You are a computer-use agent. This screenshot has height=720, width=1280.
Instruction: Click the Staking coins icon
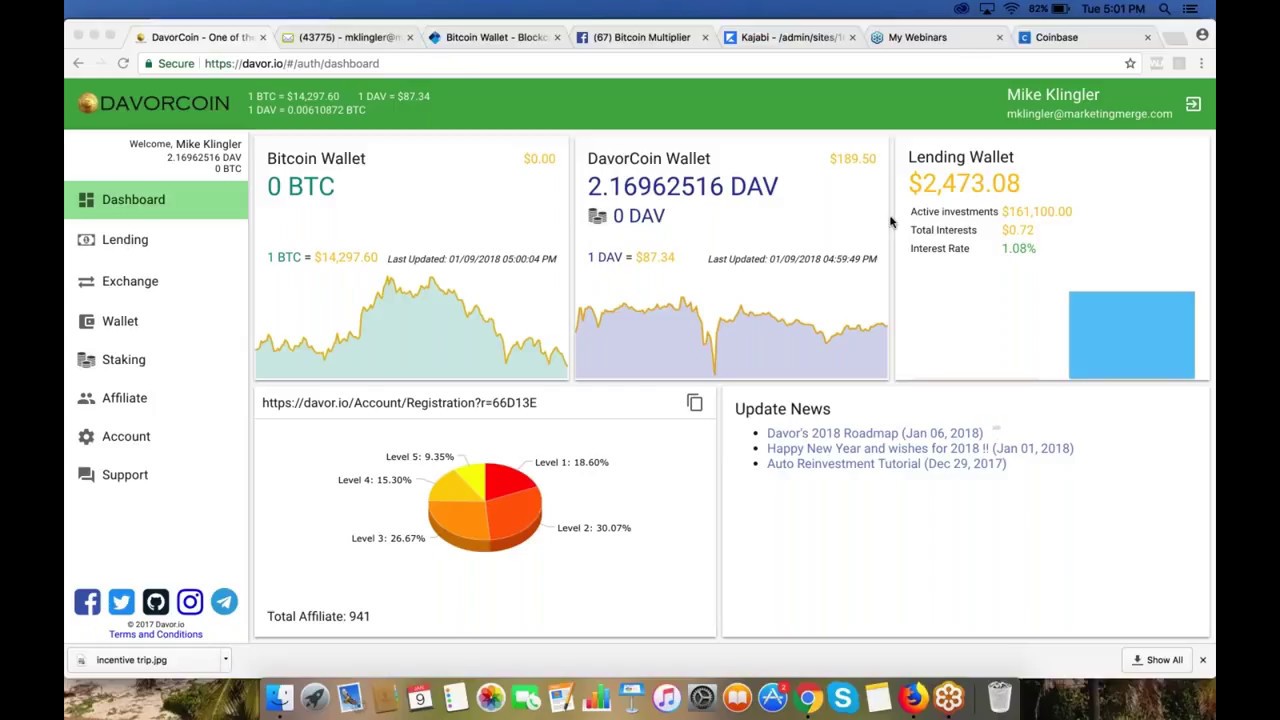tap(86, 359)
